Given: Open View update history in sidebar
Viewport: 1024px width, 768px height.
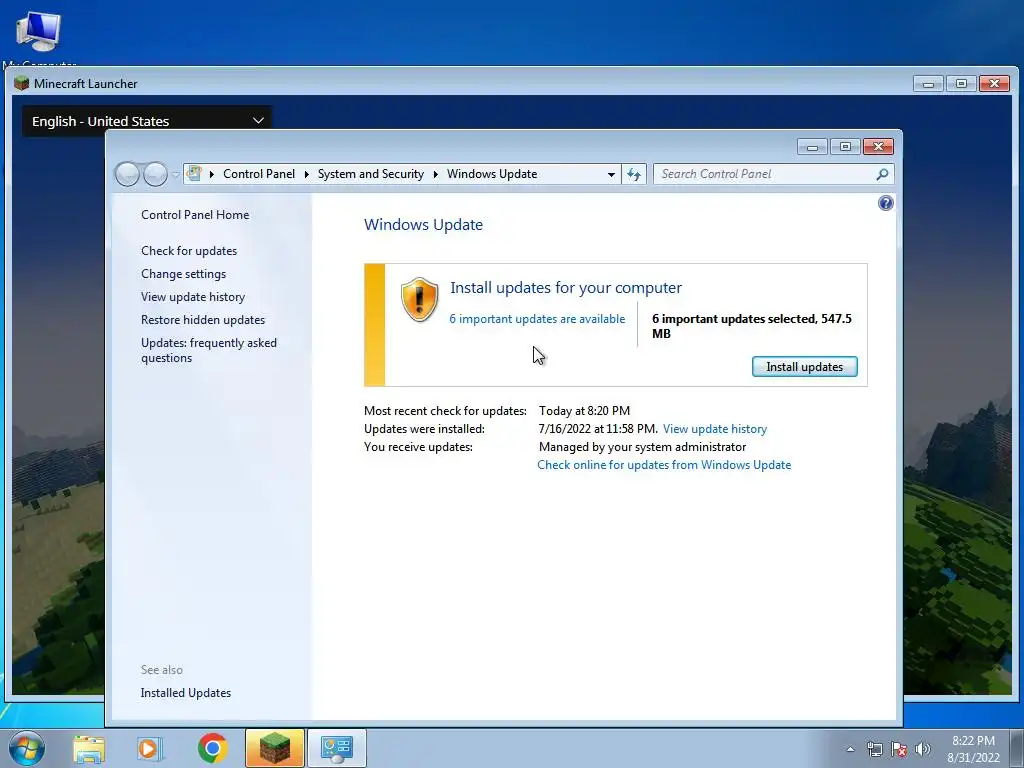Looking at the screenshot, I should tap(193, 296).
